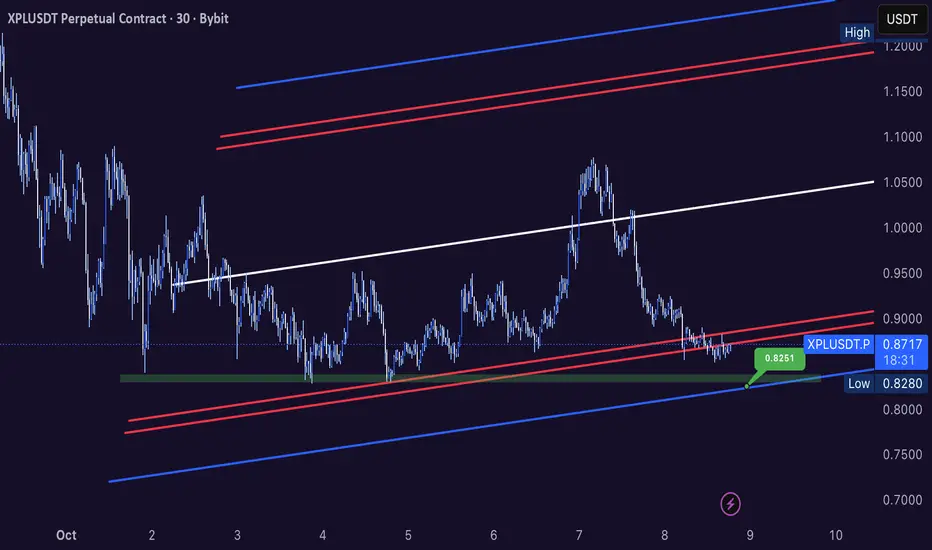The height and width of the screenshot is (550, 932).
Task: Click the Oct date label on time axis
Action: coord(66,535)
